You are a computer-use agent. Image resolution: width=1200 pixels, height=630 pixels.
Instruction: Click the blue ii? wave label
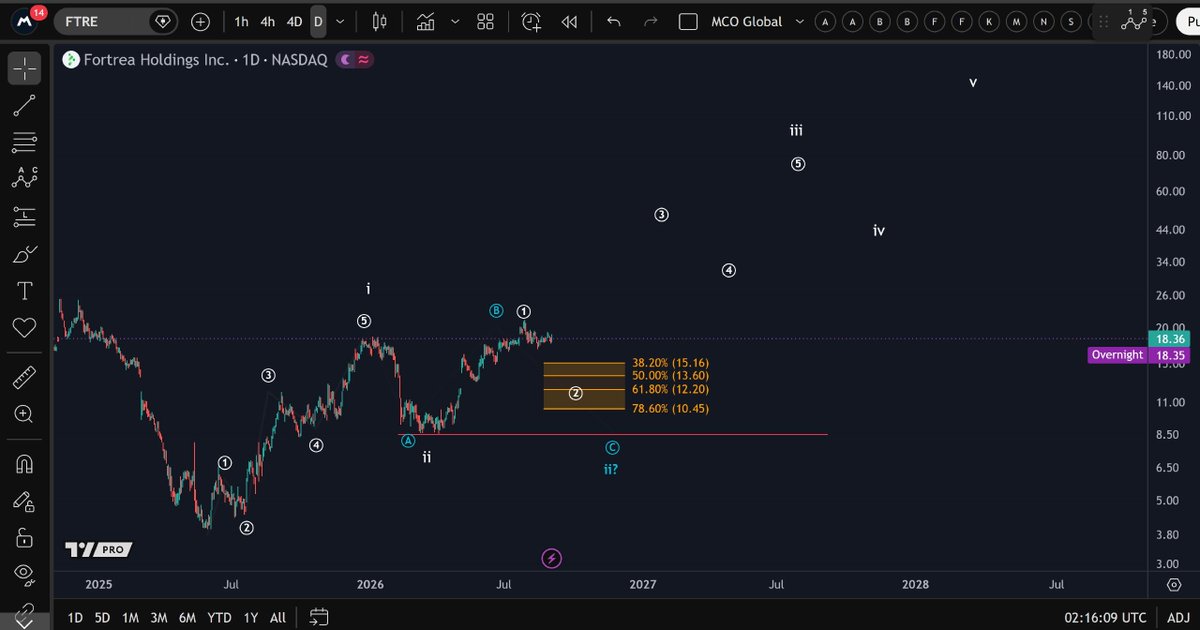coord(610,469)
